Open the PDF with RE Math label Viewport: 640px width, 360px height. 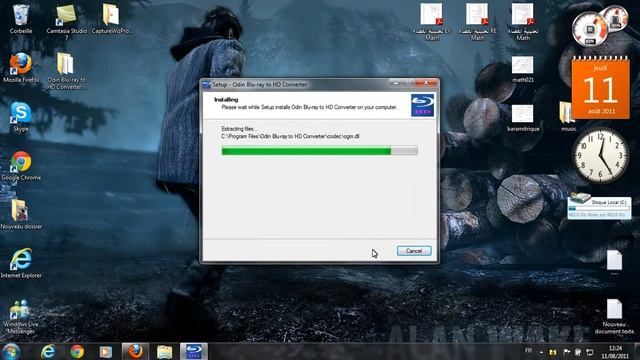[x=477, y=22]
